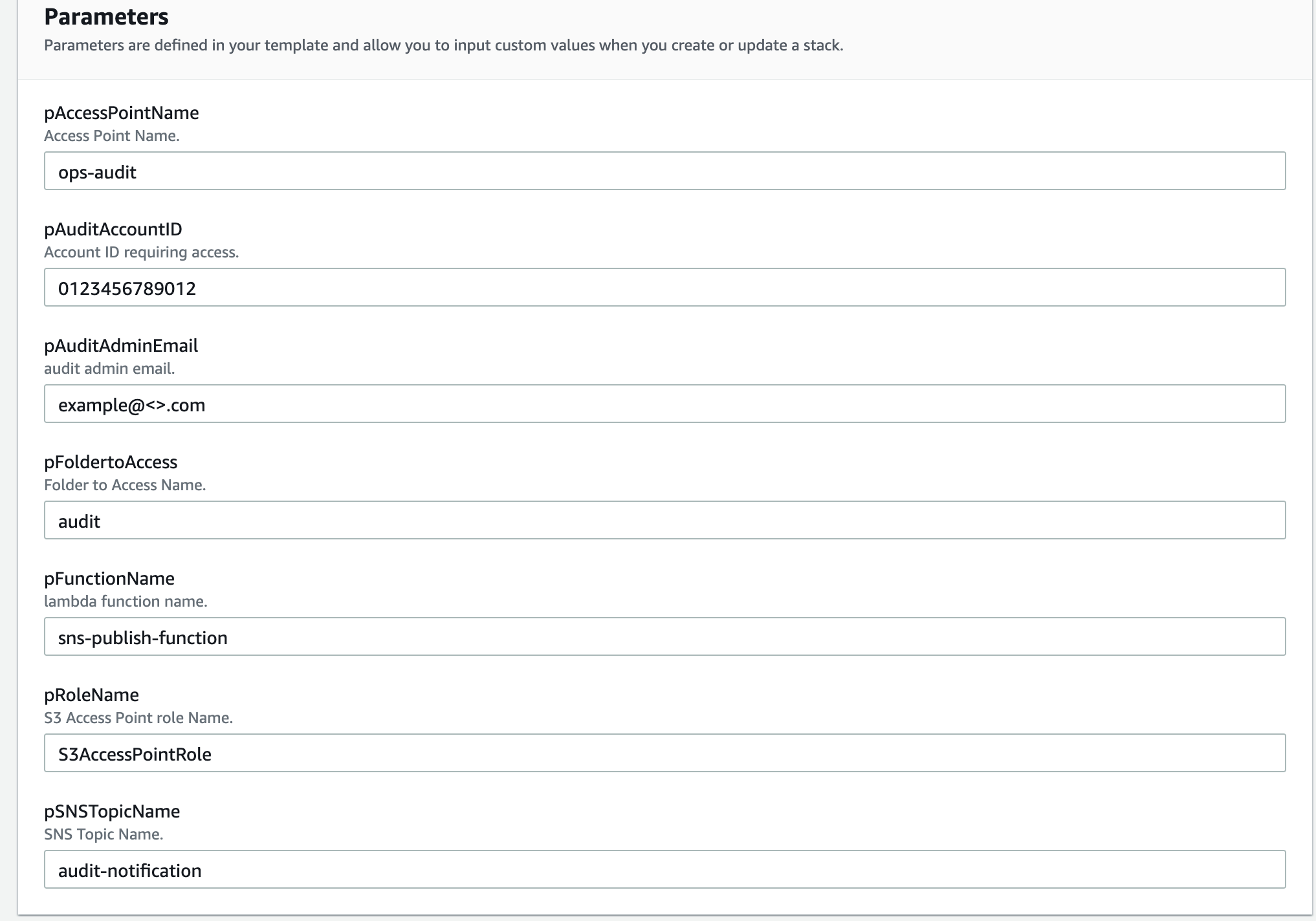Click the pAuditAdminEmail parameter label
1316x921 pixels.
pyautogui.click(x=120, y=345)
